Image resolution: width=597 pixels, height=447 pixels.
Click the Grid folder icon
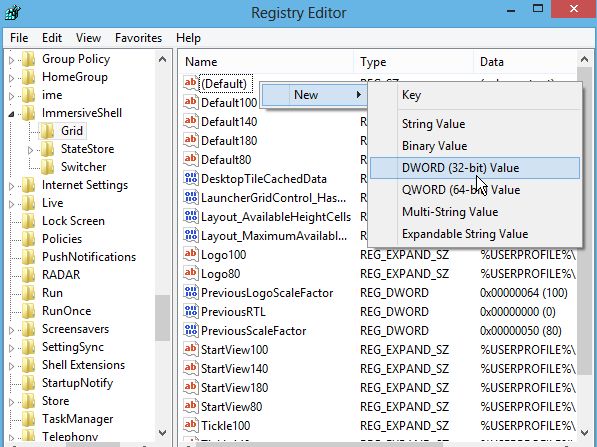click(x=48, y=131)
